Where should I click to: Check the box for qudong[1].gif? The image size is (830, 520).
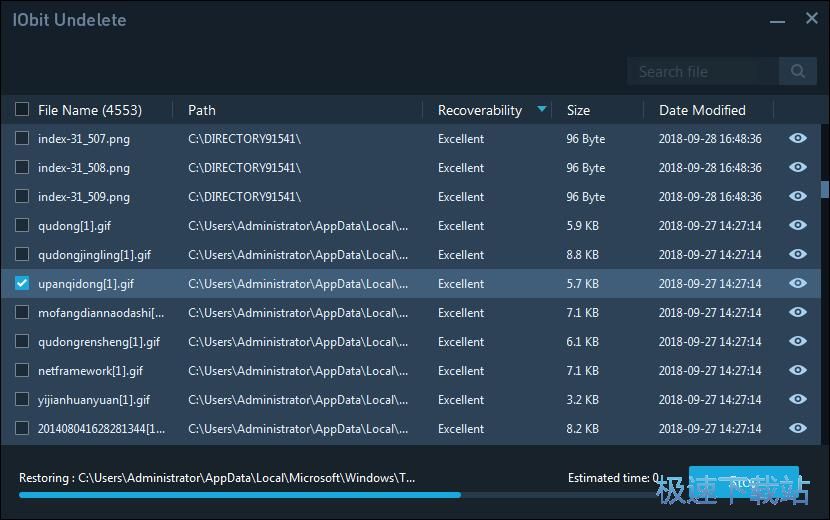(x=22, y=226)
